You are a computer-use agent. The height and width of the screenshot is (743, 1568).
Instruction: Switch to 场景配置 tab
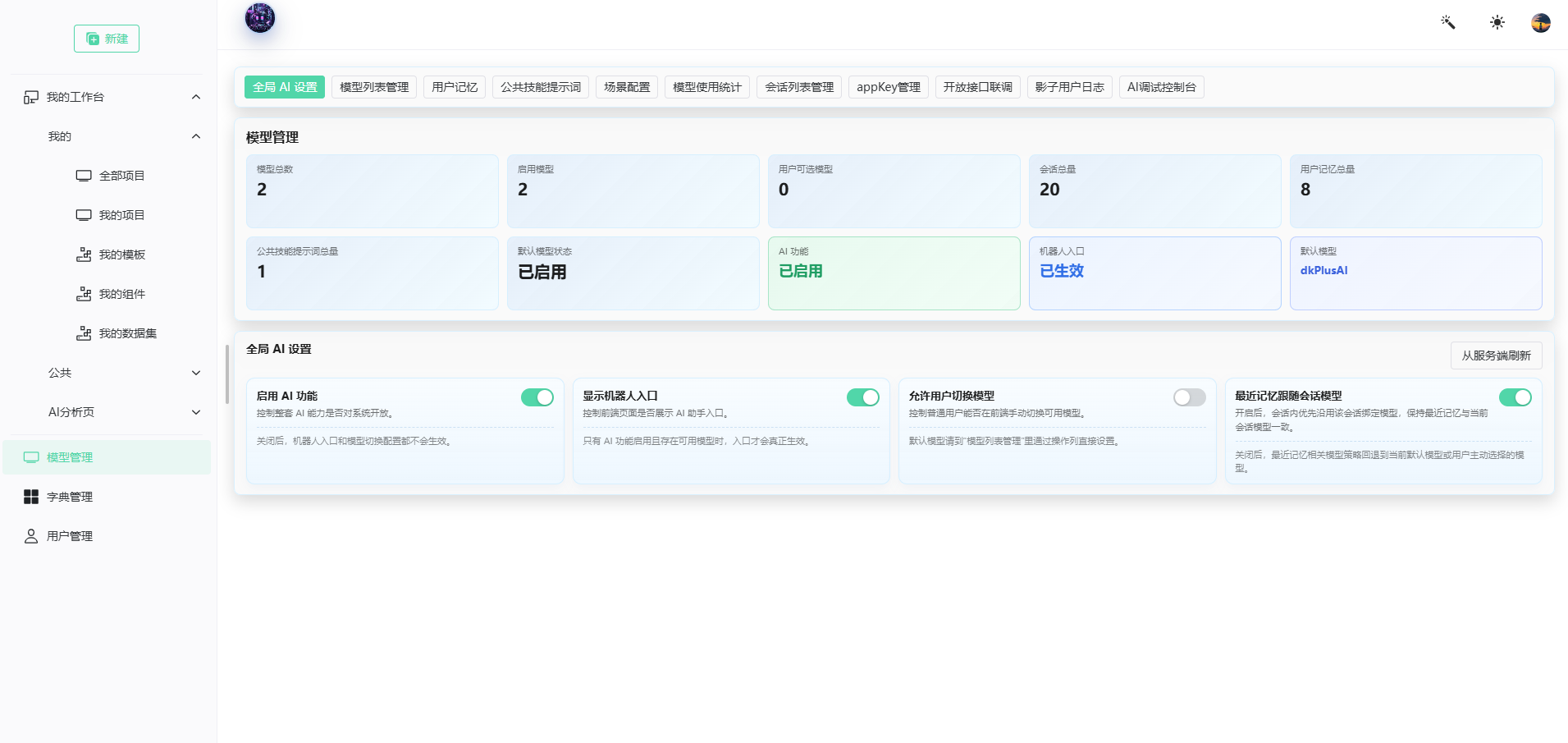click(x=627, y=87)
